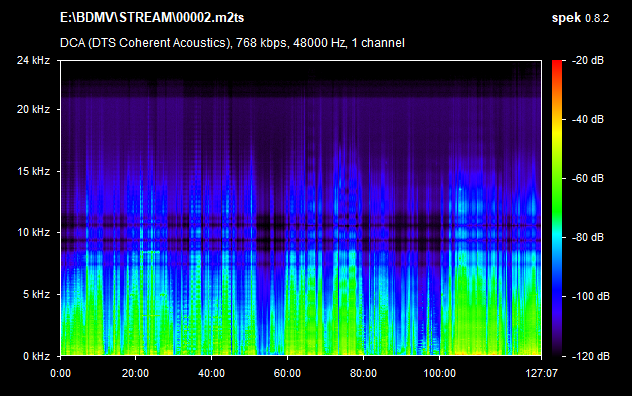Click the 24 kHz frequency axis label
The image size is (632, 396).
(33, 60)
